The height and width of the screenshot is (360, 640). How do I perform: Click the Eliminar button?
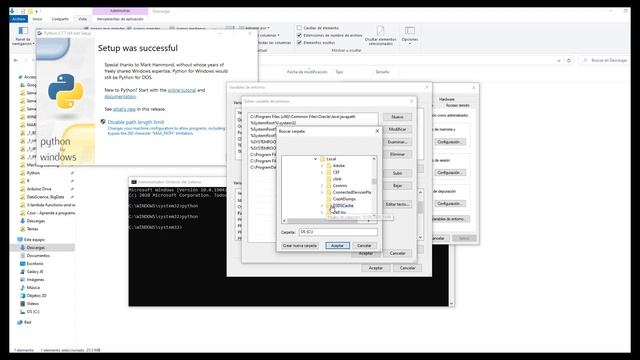coord(397,154)
